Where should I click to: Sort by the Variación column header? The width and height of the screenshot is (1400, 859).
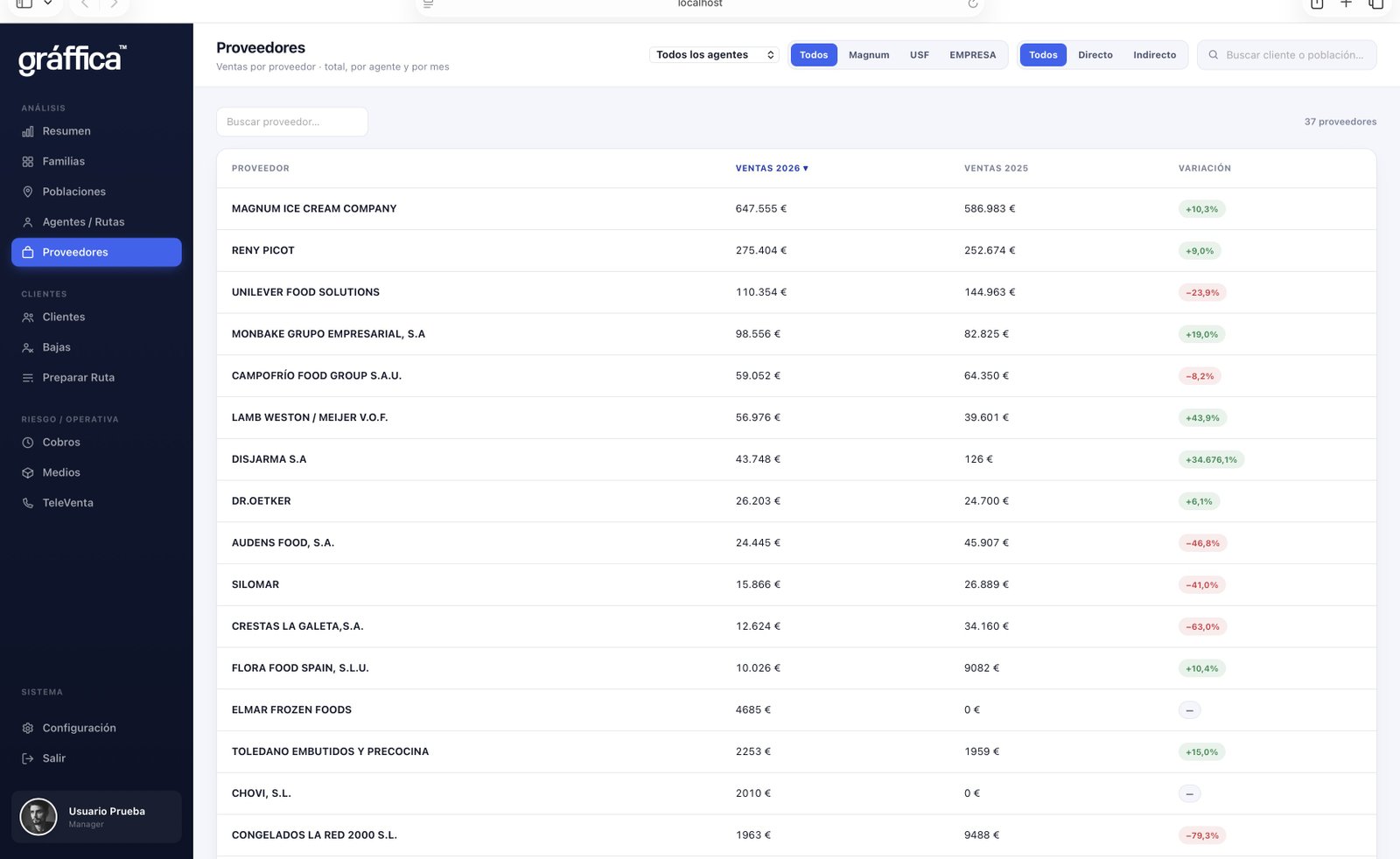pyautogui.click(x=1205, y=168)
